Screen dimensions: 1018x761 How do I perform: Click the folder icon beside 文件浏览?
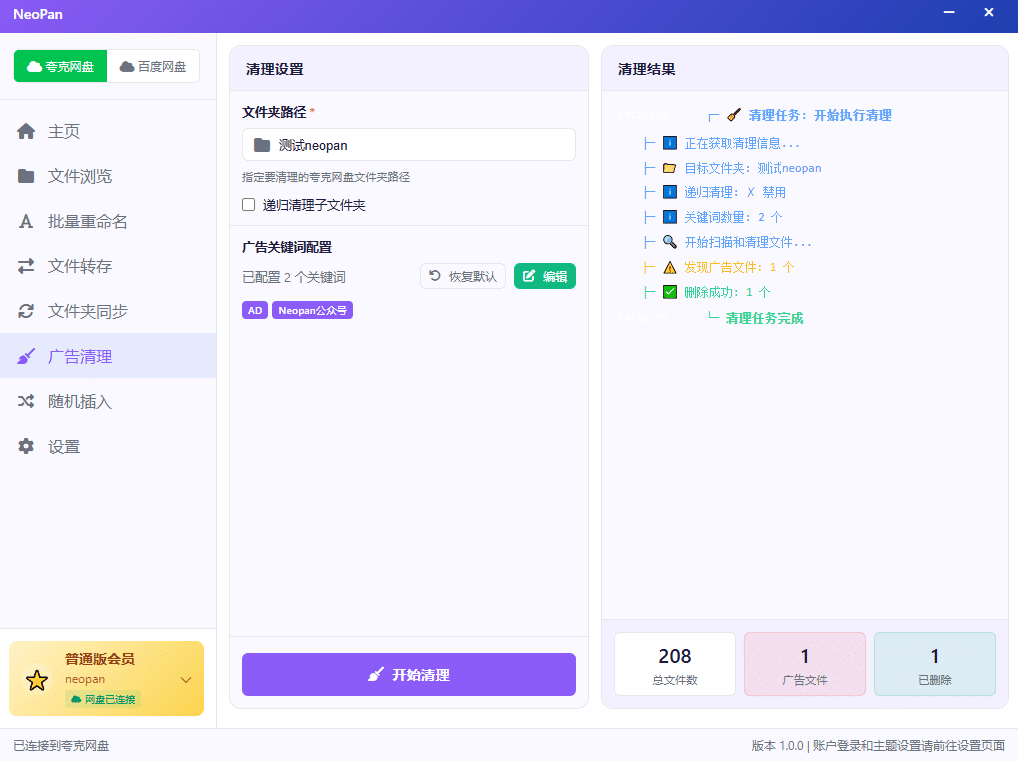pos(26,176)
